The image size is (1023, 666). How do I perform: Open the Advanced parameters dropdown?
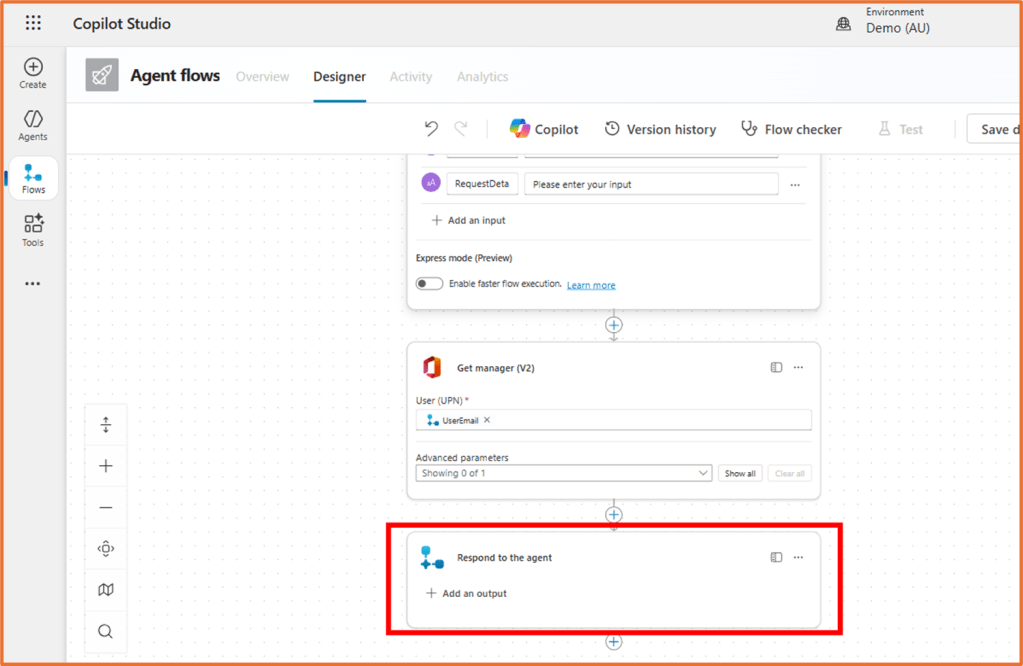click(x=701, y=471)
